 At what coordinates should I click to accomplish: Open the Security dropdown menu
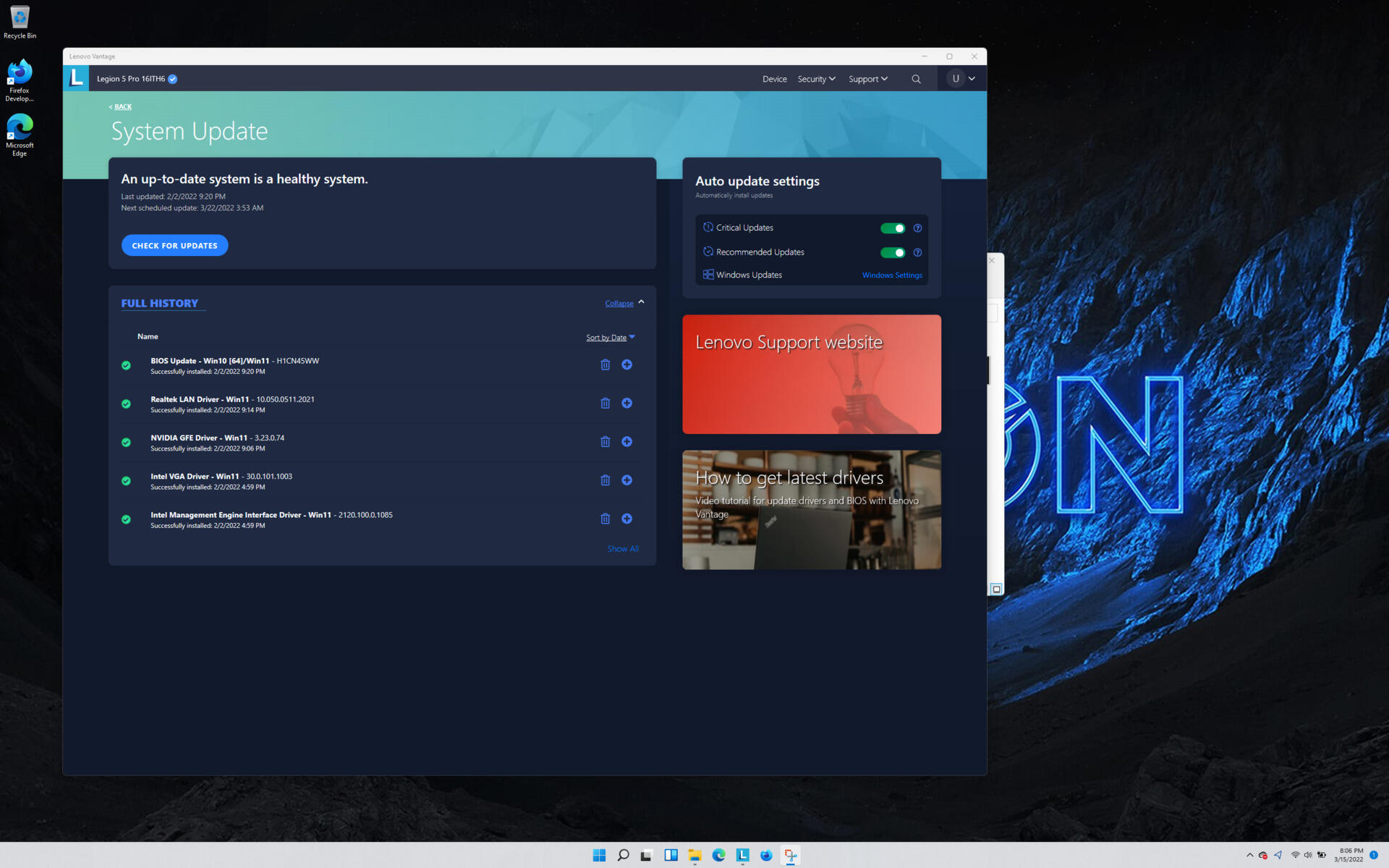(816, 79)
